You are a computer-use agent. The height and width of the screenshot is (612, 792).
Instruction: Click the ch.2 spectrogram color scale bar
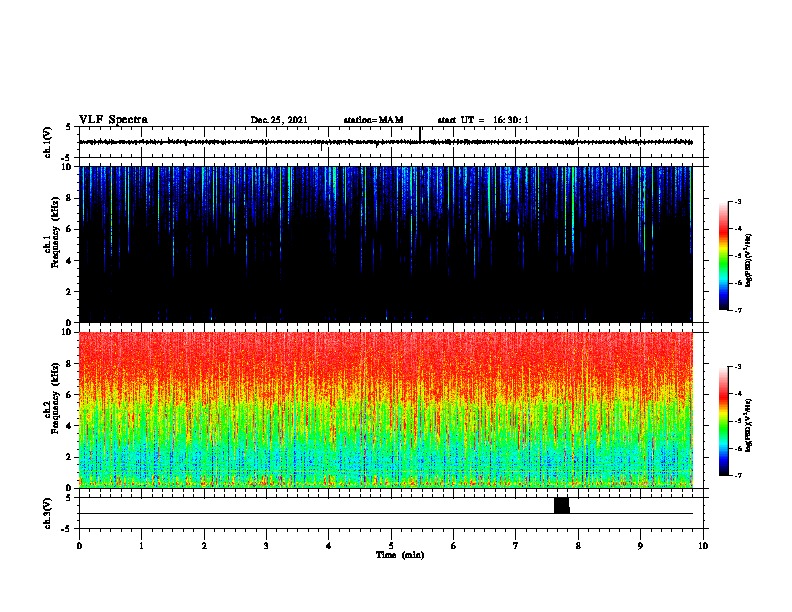pyautogui.click(x=723, y=421)
